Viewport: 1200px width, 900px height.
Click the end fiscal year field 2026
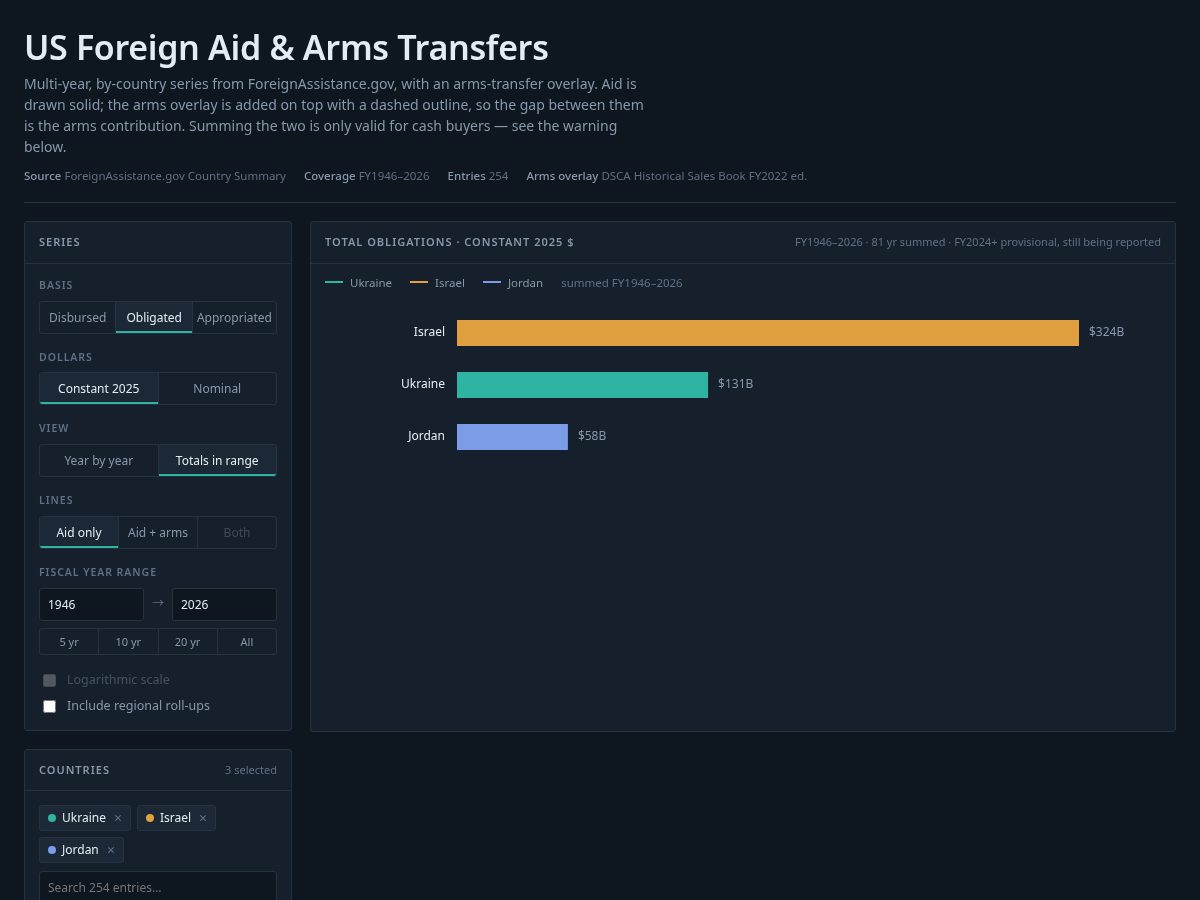tap(224, 604)
